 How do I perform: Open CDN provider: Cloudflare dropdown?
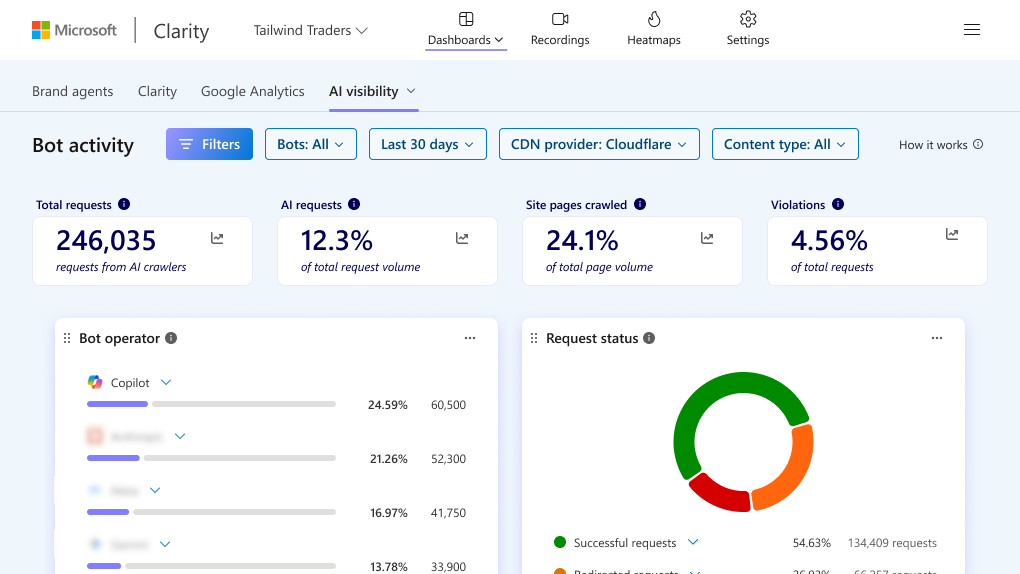(x=599, y=144)
